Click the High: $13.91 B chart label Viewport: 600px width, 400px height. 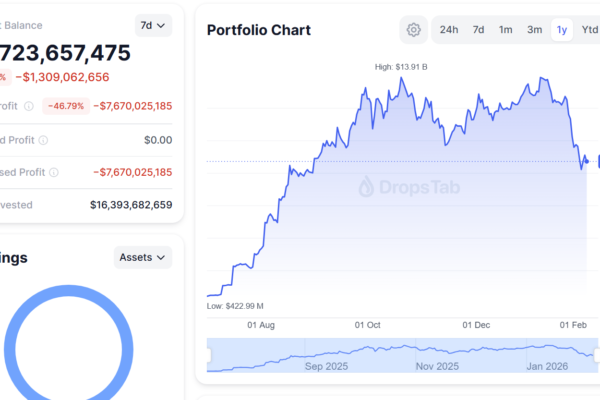pos(400,67)
